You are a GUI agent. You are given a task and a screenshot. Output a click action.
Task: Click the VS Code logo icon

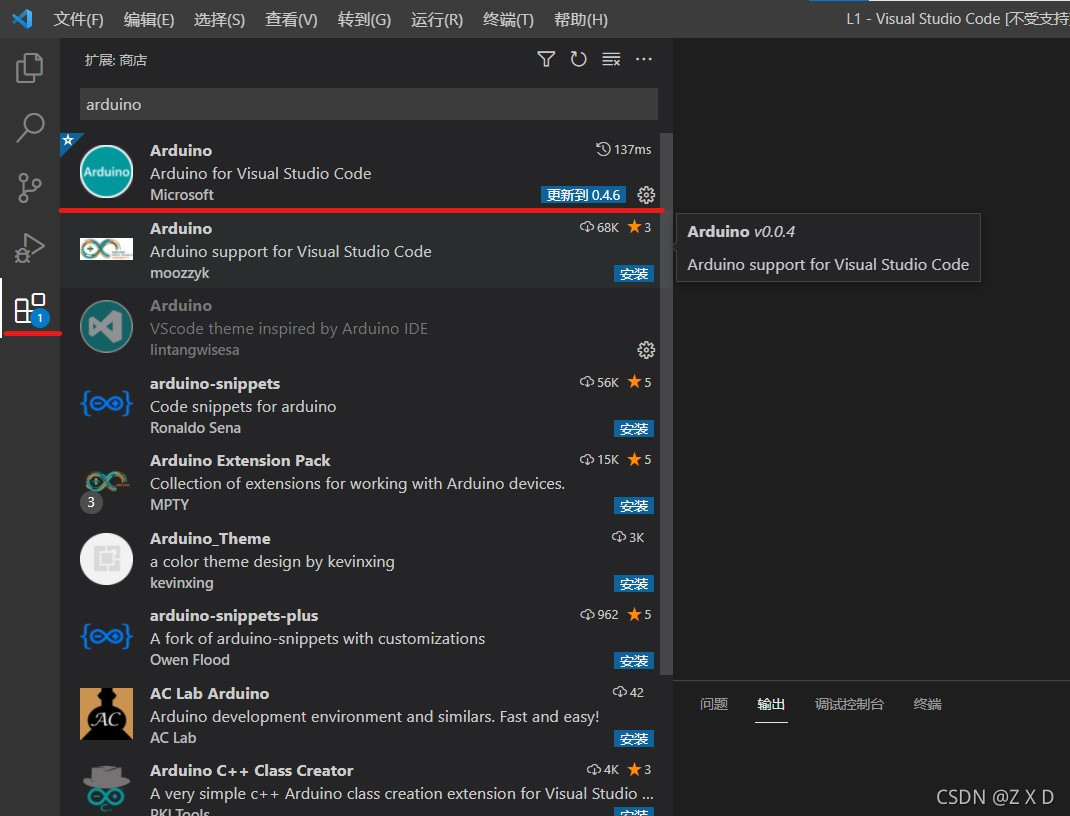pyautogui.click(x=22, y=18)
